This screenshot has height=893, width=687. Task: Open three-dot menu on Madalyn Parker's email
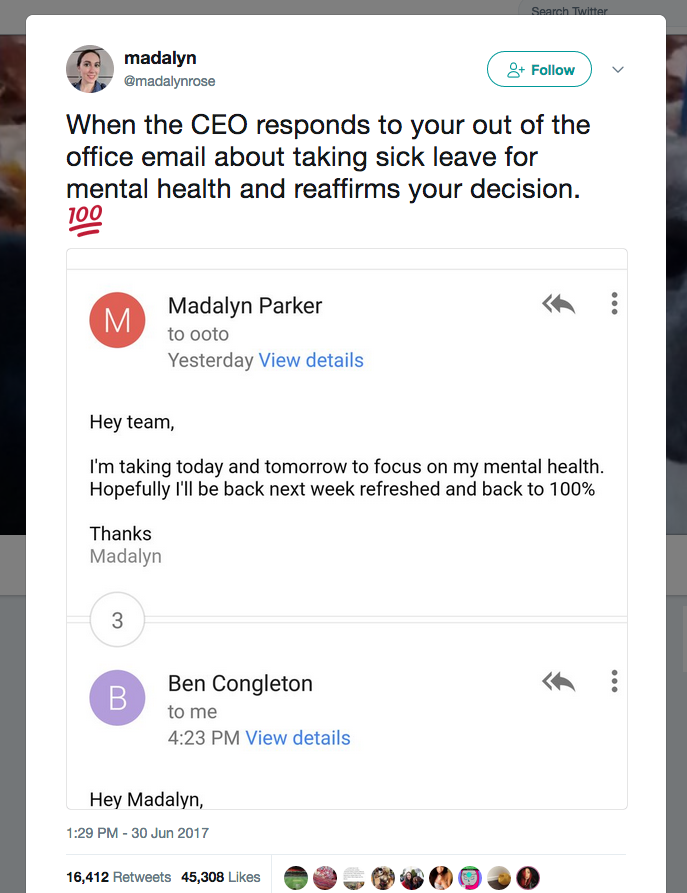614,304
